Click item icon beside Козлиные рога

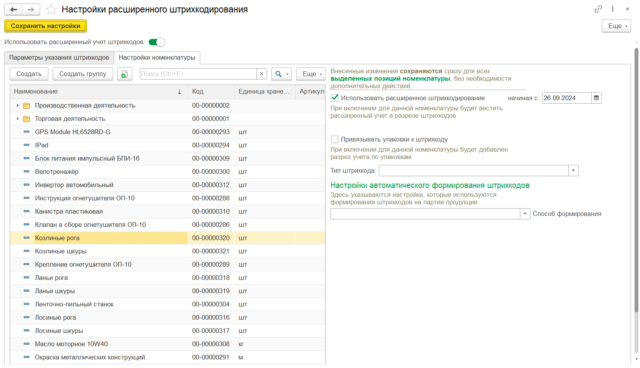tap(27, 238)
